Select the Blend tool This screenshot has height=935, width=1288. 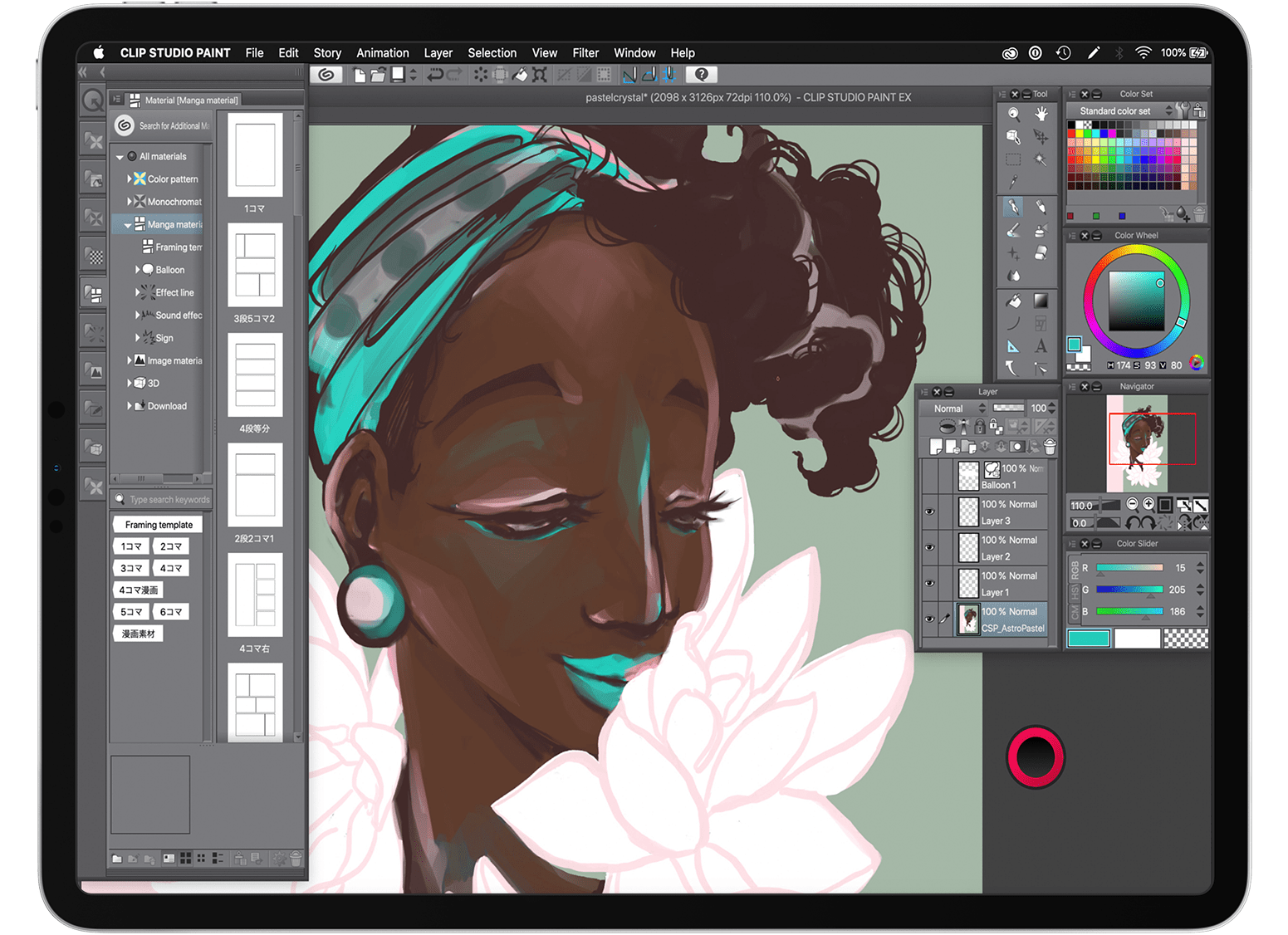1013,276
